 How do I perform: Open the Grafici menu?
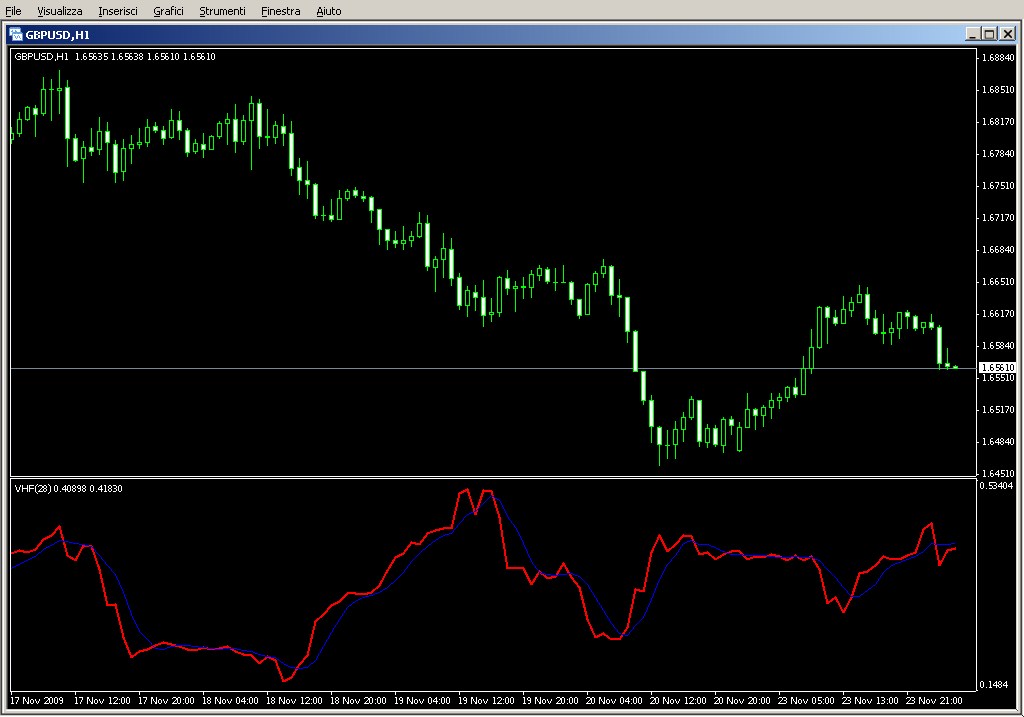tap(168, 11)
